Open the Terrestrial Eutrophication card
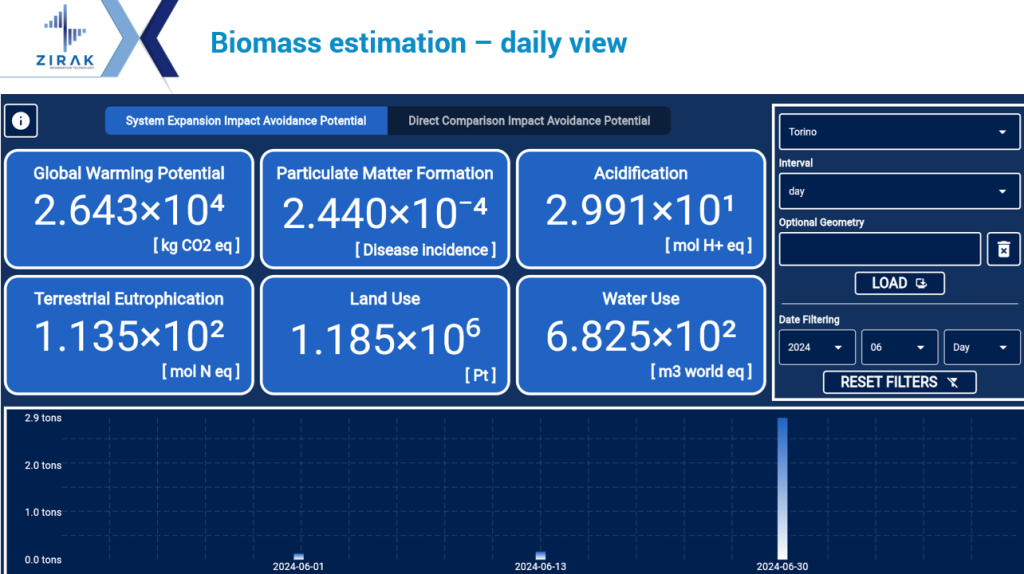 point(129,335)
